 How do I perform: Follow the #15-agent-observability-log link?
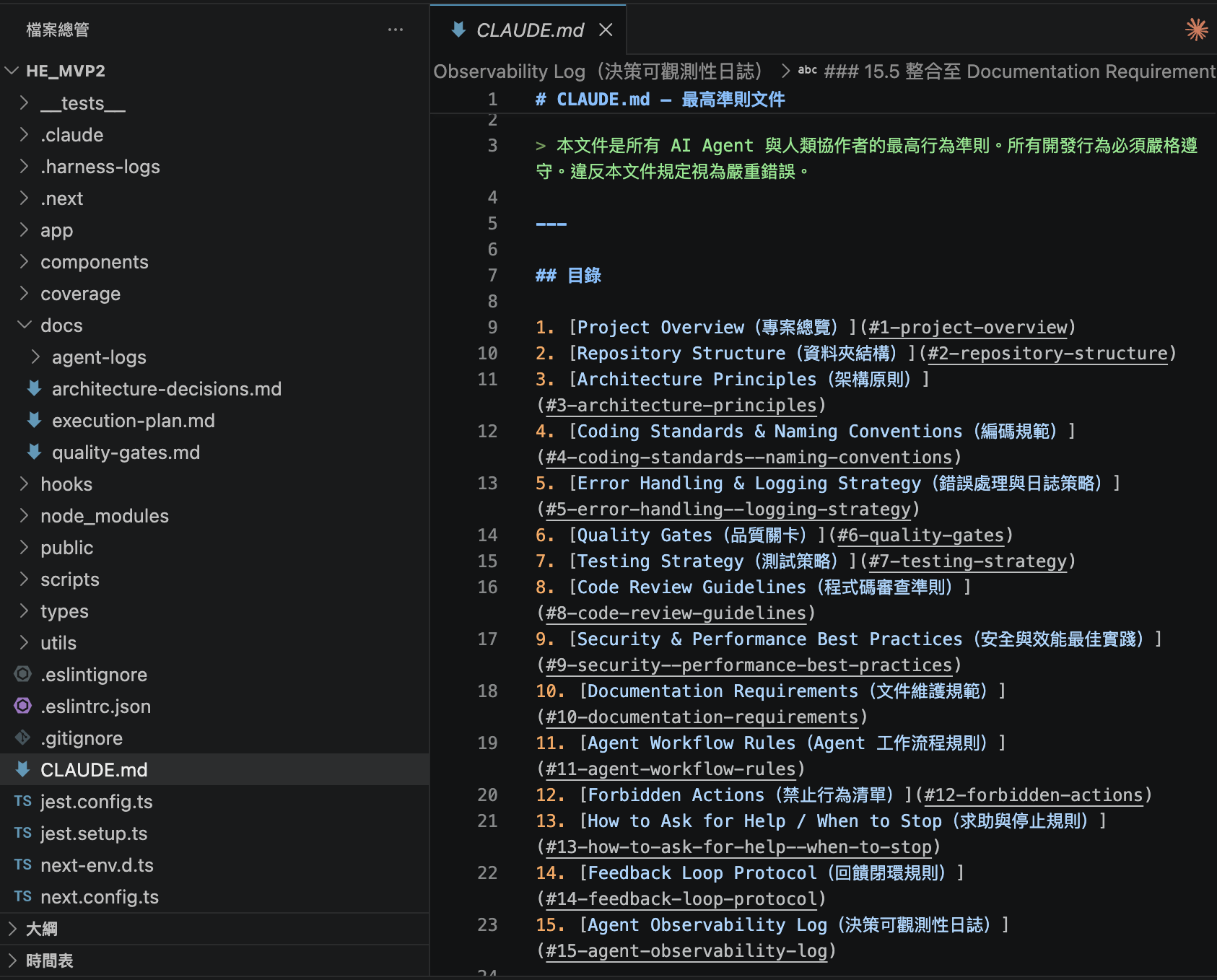(x=686, y=950)
